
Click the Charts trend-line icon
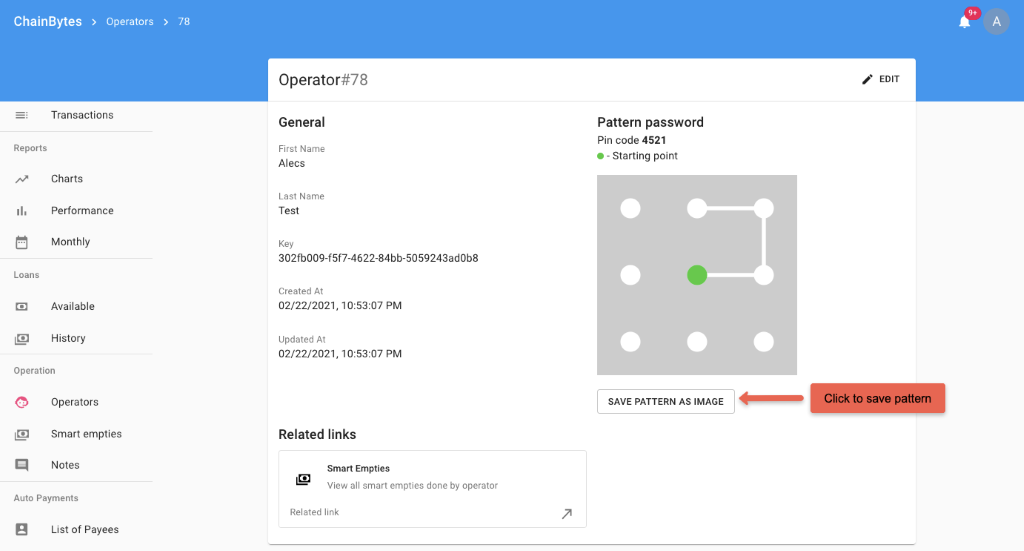22,179
